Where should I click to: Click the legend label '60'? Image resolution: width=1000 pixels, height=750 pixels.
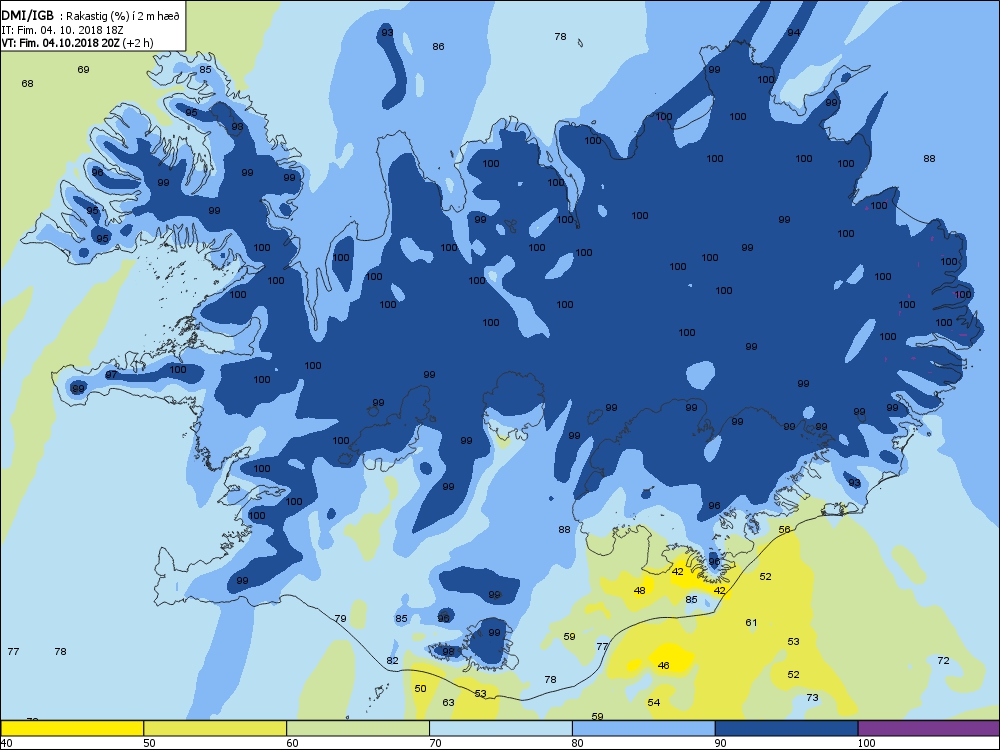click(x=292, y=742)
